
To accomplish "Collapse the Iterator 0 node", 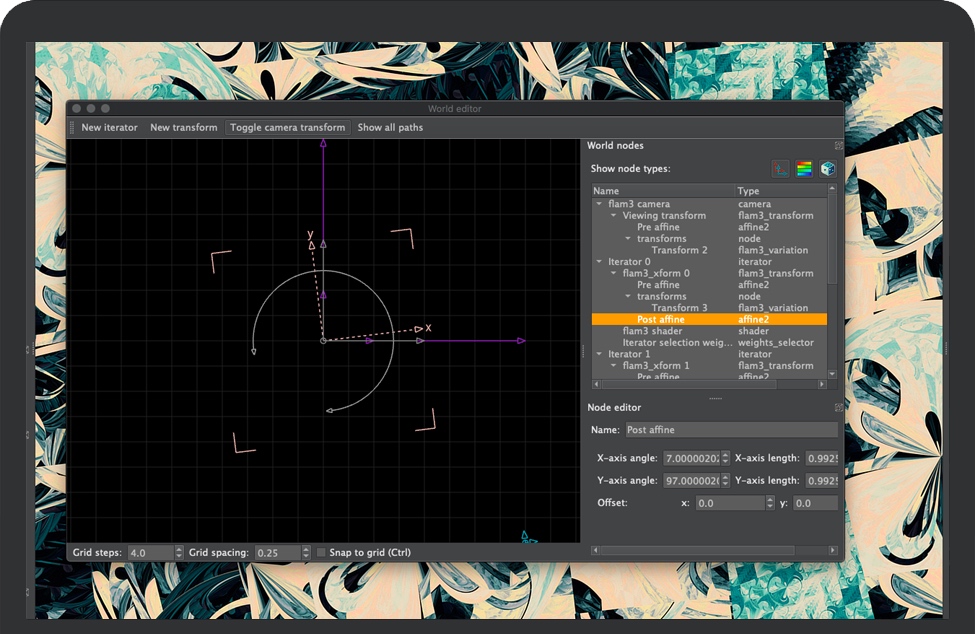I will click(599, 262).
